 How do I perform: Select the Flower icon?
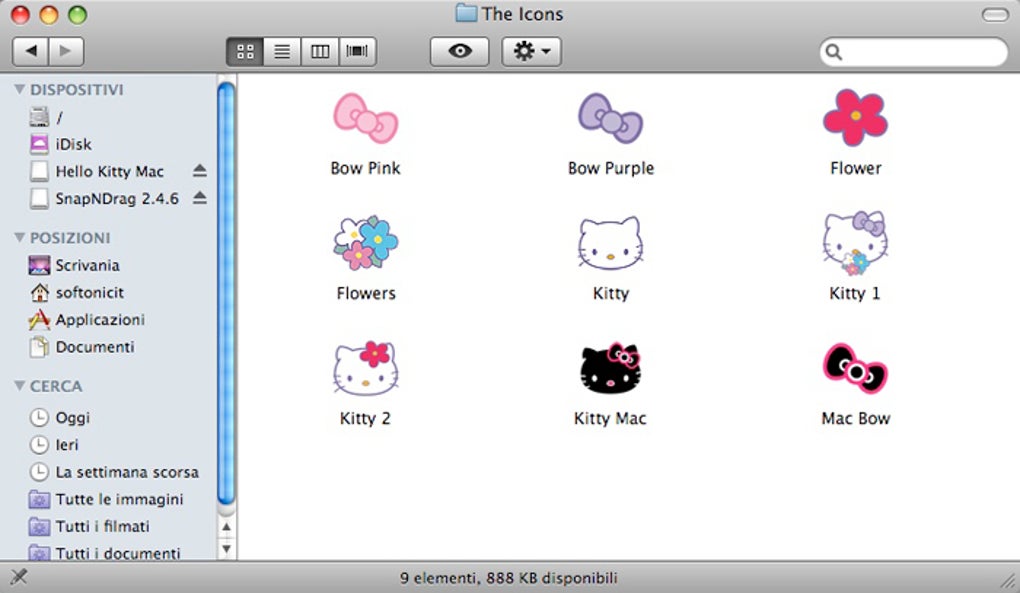tap(854, 118)
